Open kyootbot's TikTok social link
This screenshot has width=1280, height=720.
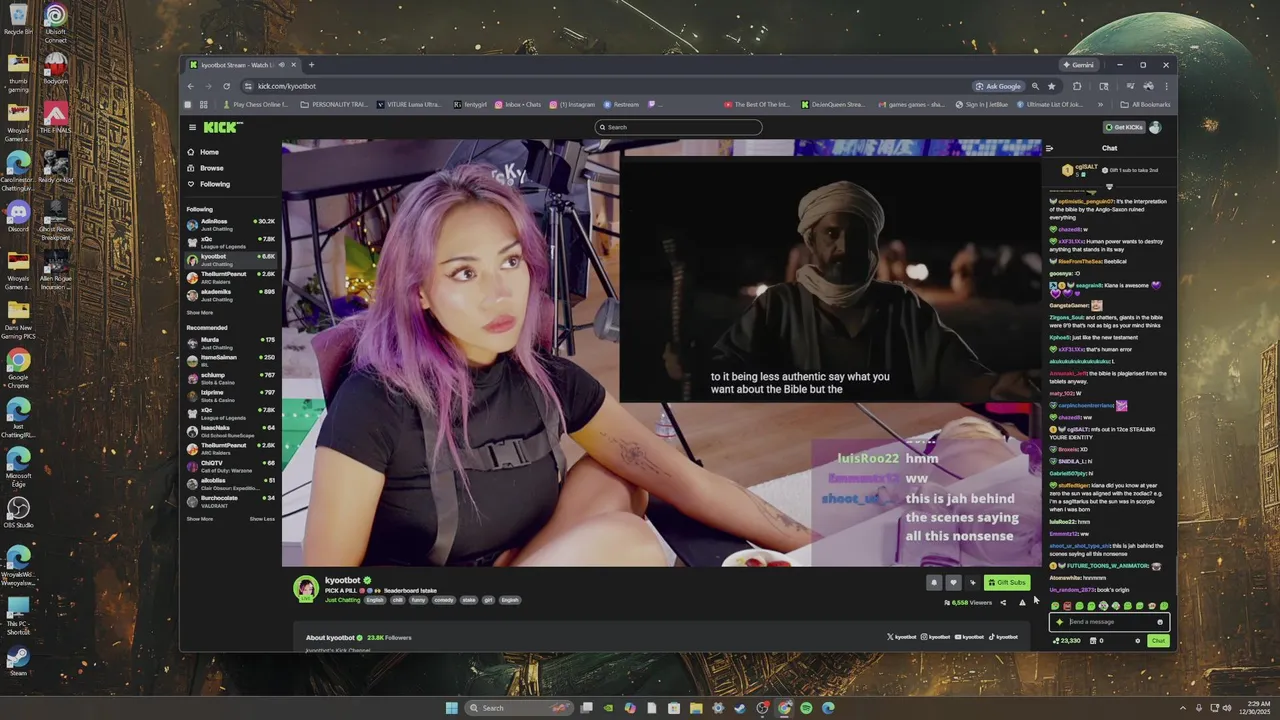(x=1004, y=637)
